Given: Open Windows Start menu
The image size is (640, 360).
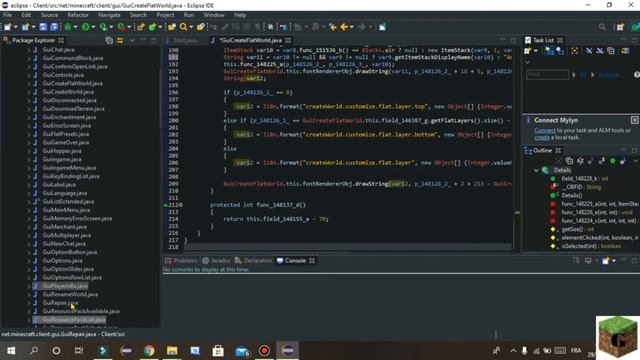Looking at the screenshot, I should point(11,351).
